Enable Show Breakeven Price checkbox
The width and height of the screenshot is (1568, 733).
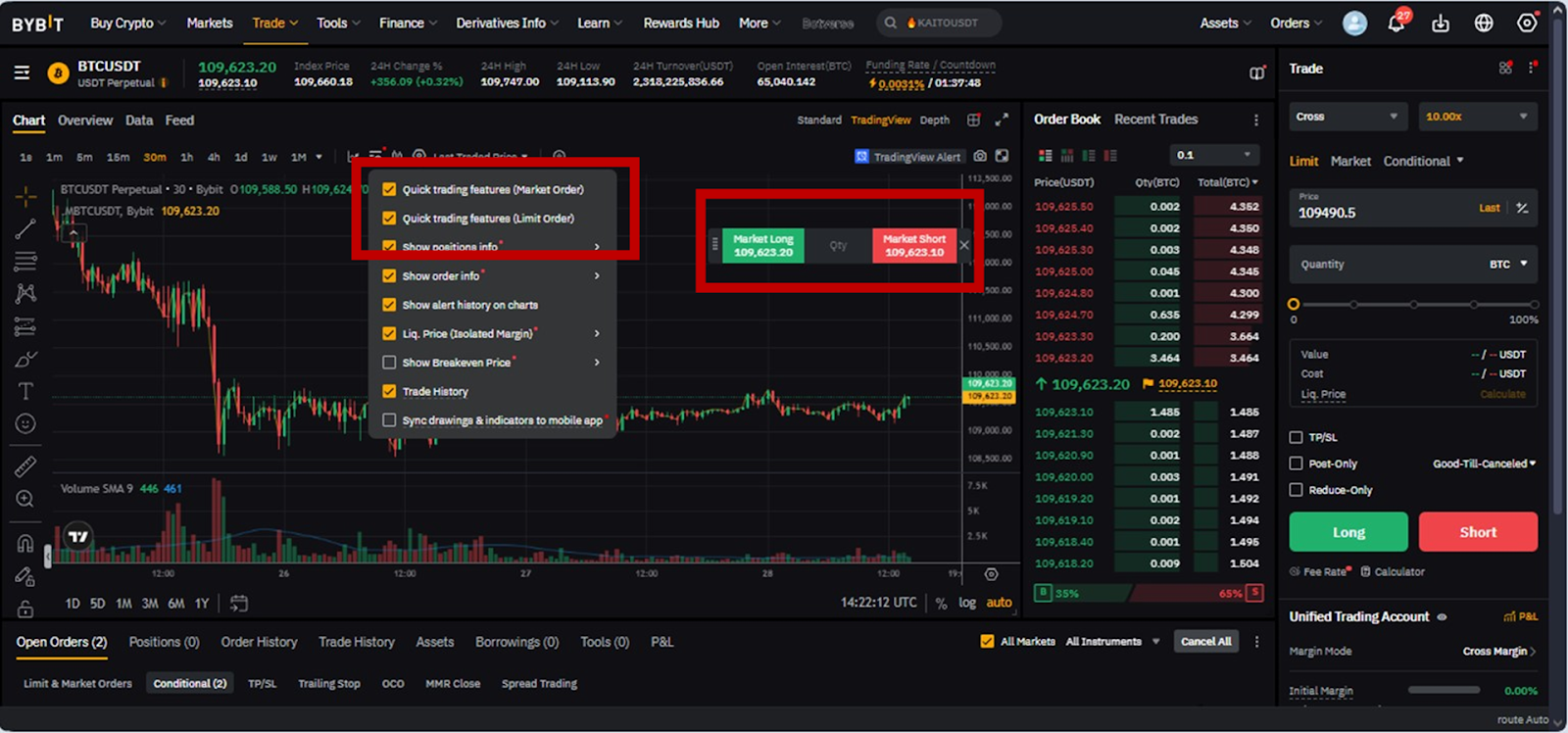389,363
